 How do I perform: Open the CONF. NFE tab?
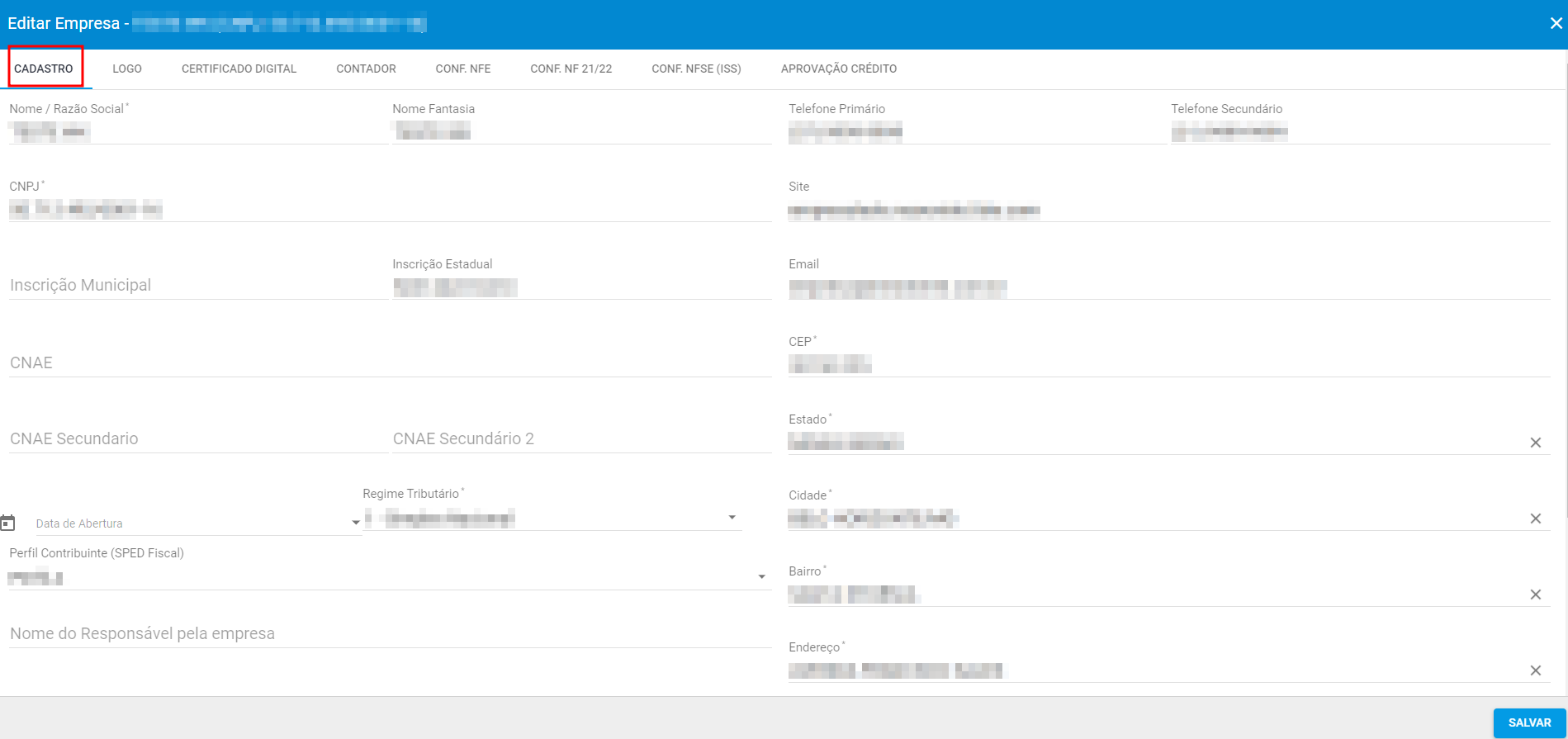click(463, 69)
